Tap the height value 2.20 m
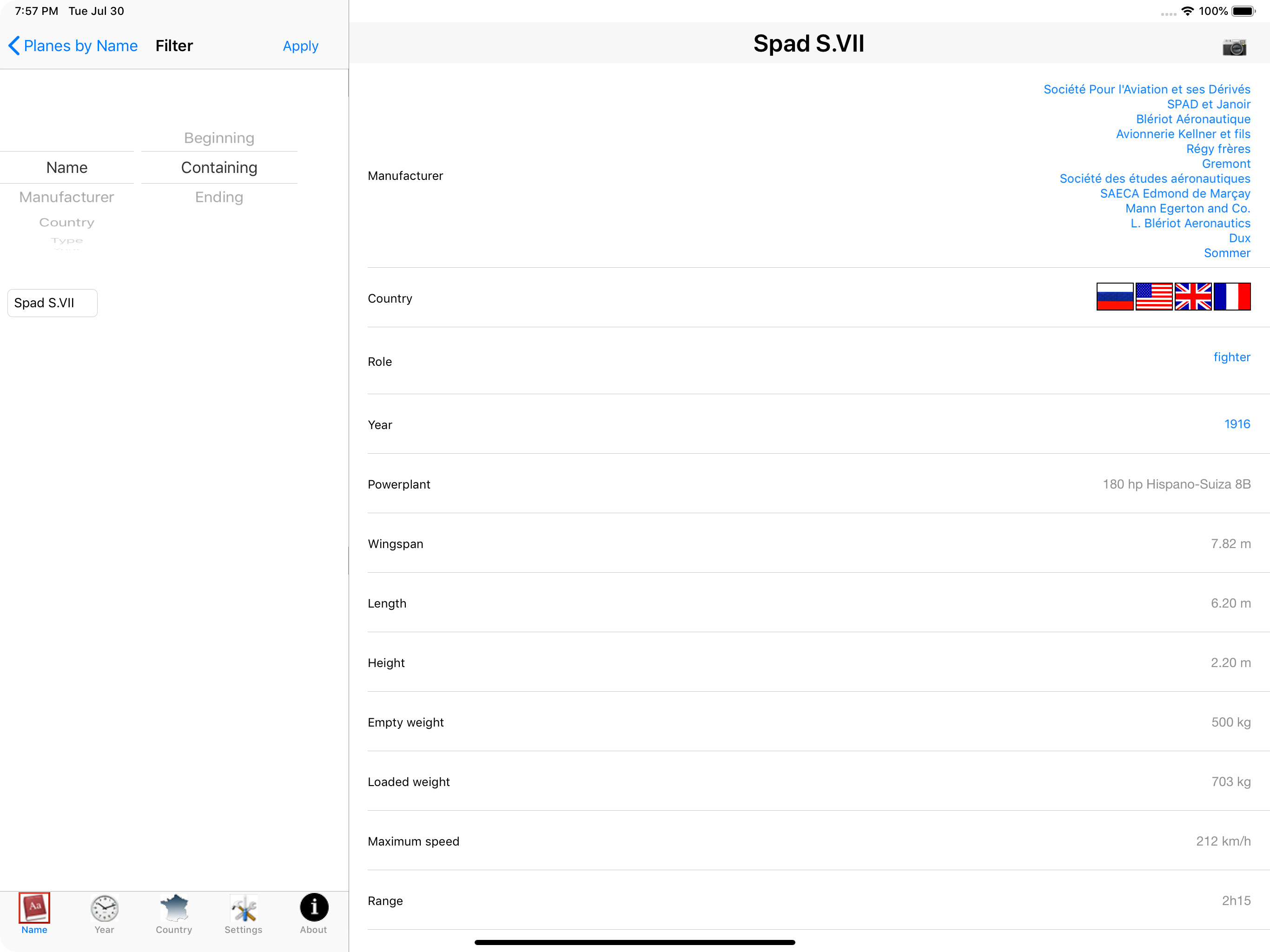 [x=1230, y=662]
